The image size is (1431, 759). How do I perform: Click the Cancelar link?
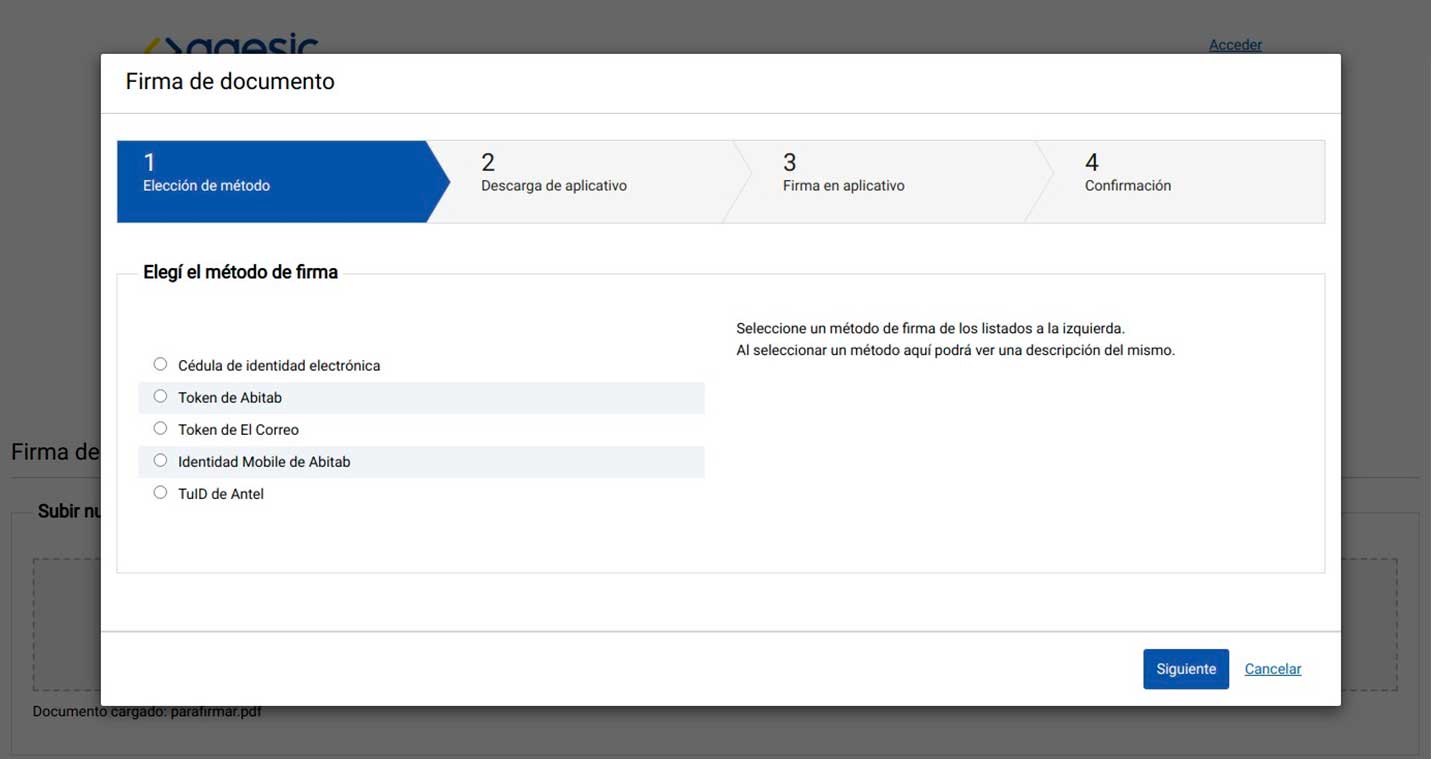coord(1272,669)
